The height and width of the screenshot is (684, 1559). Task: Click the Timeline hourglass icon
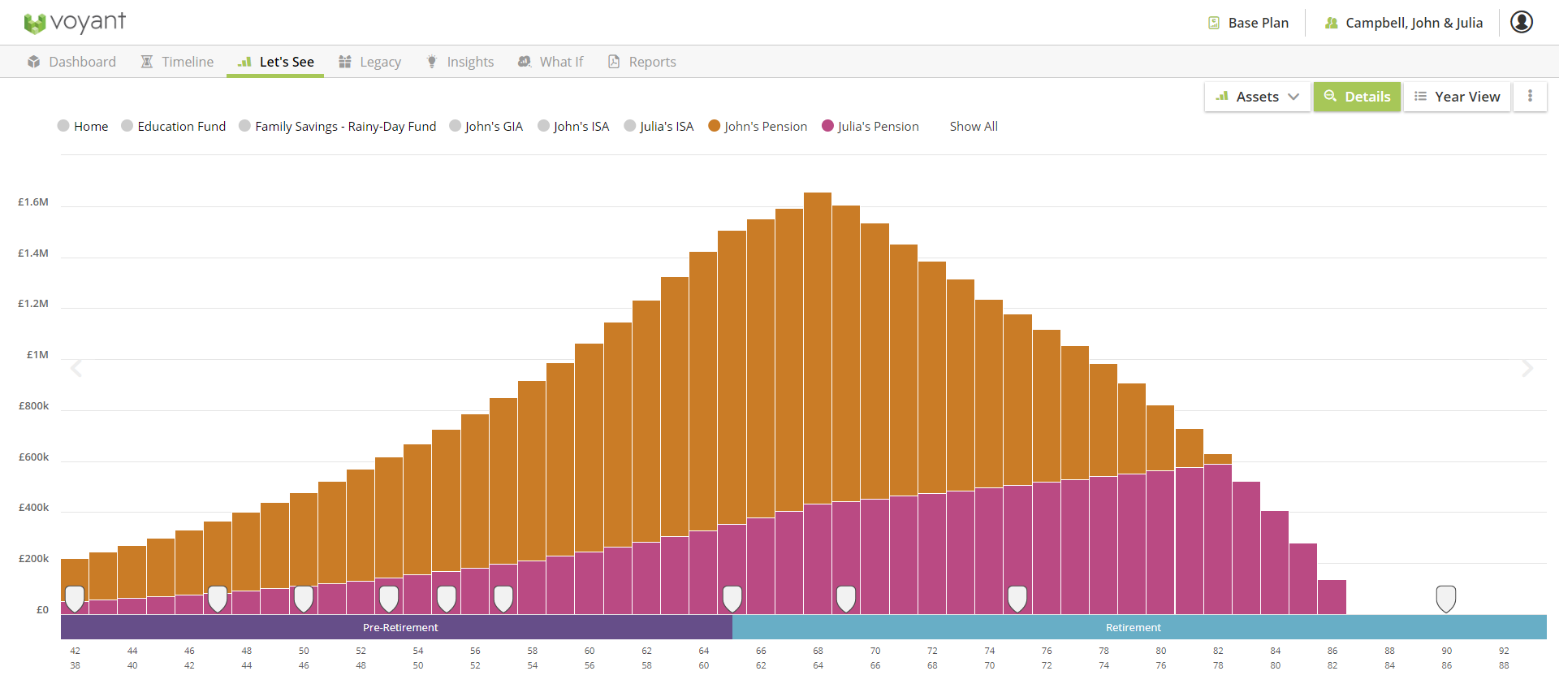click(x=147, y=62)
